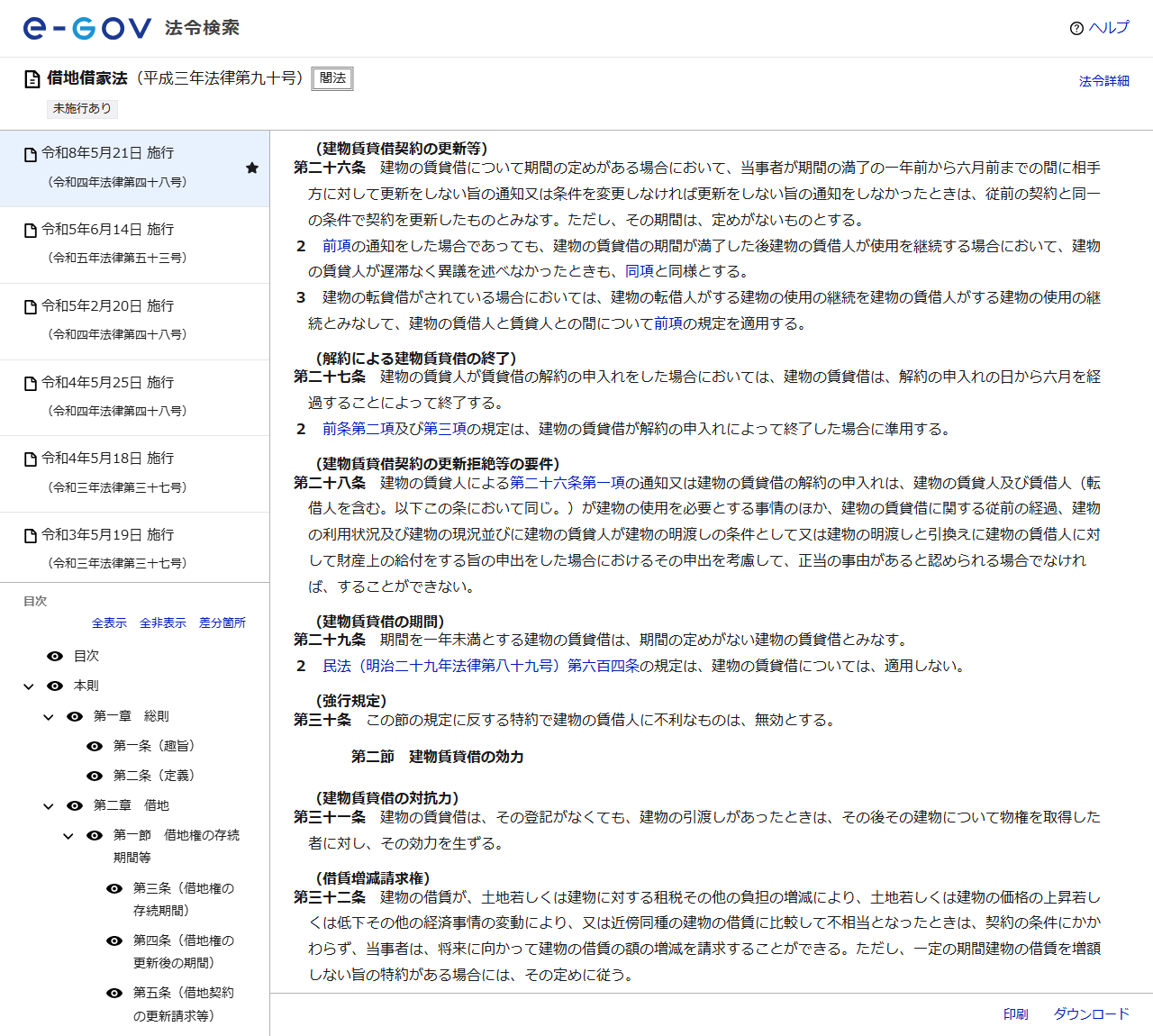Viewport: 1153px width, 1036px height.
Task: Toggle eye icon for 目次 entry
Action: tap(55, 656)
